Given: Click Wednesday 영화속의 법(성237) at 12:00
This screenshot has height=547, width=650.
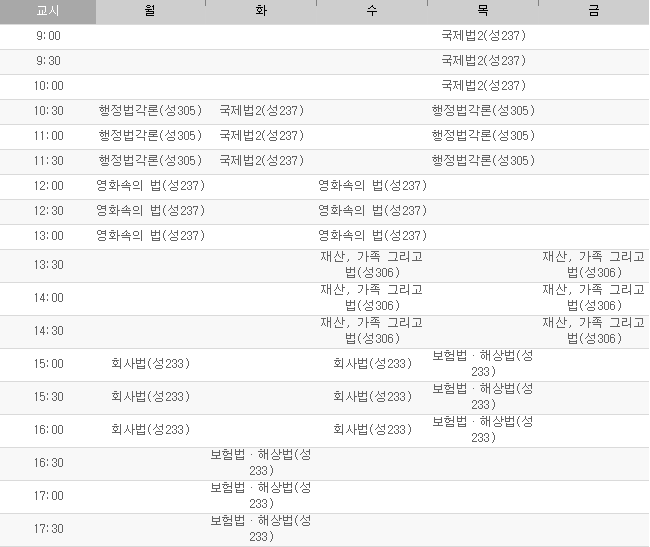Looking at the screenshot, I should (x=372, y=185).
